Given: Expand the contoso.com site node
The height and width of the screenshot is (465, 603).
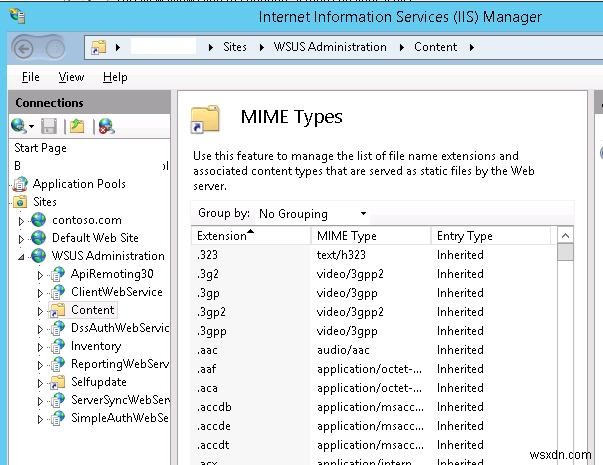Looking at the screenshot, I should 21,221.
